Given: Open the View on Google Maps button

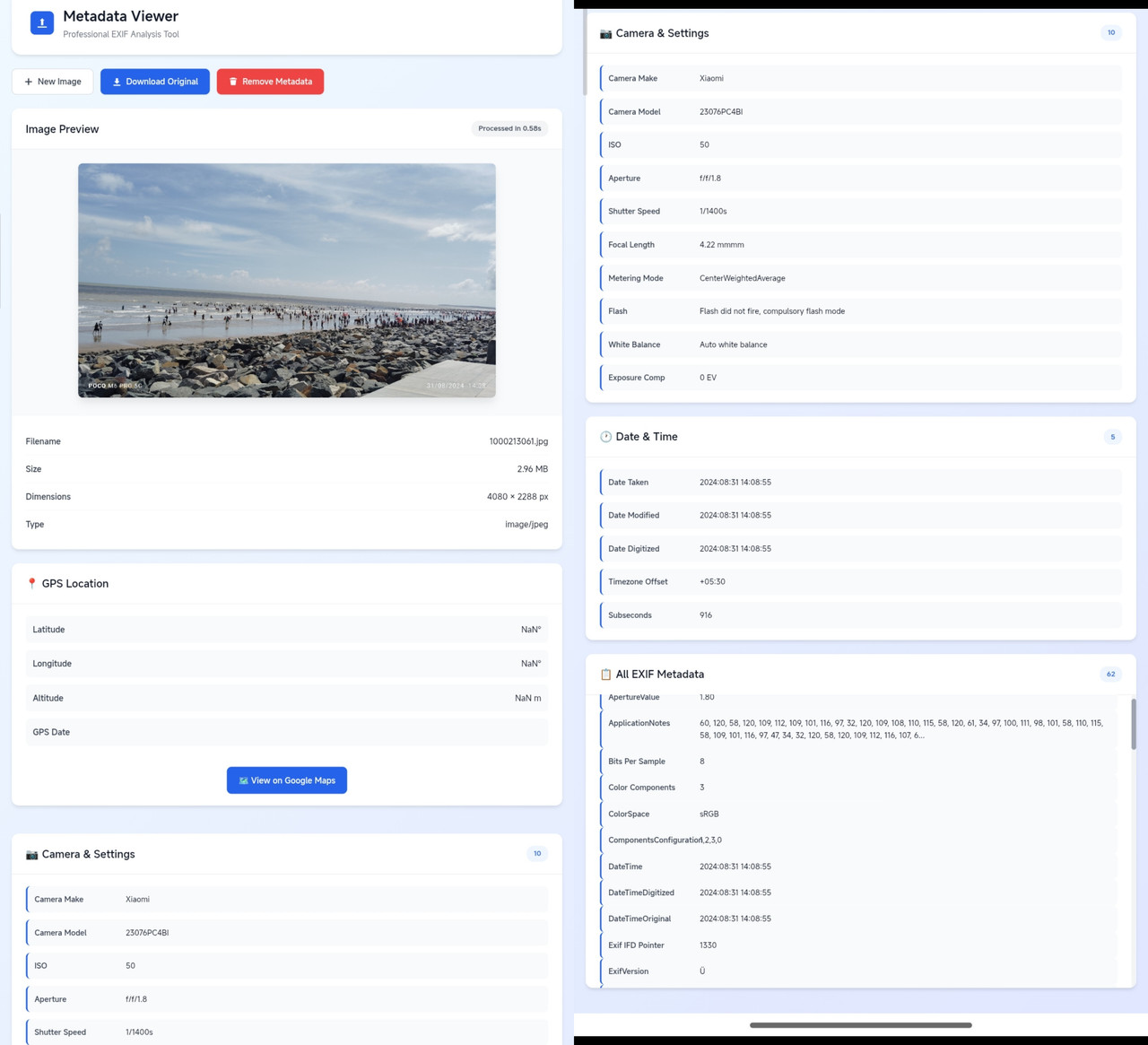Looking at the screenshot, I should [287, 780].
